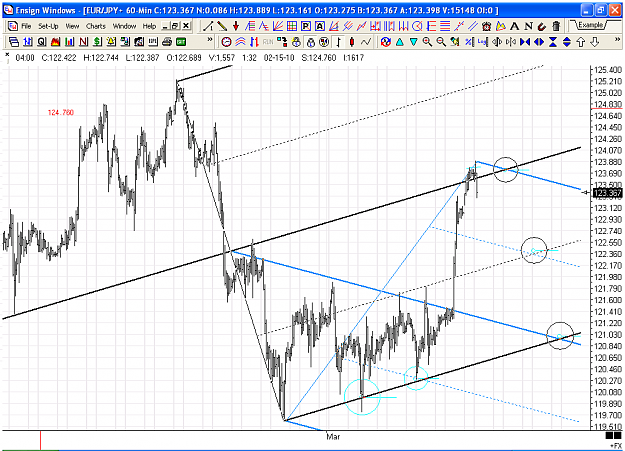Click the Ensign application icon in menu bar
Image resolution: width=625 pixels, height=451 pixels.
coord(13,26)
